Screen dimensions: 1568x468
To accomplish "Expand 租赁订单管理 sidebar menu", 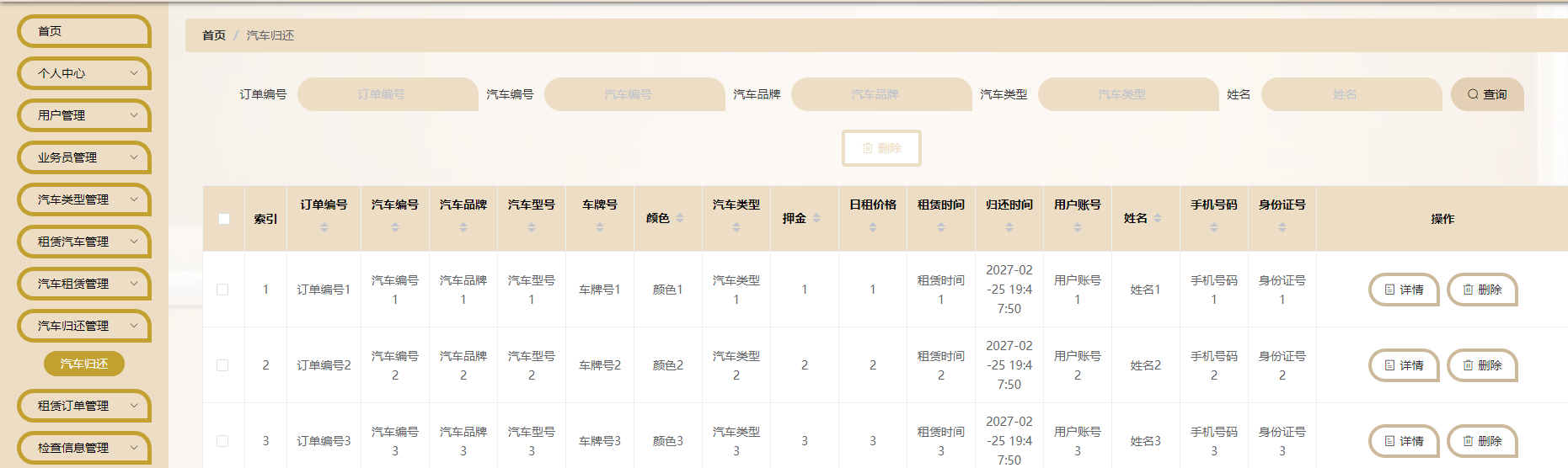I will (x=84, y=406).
